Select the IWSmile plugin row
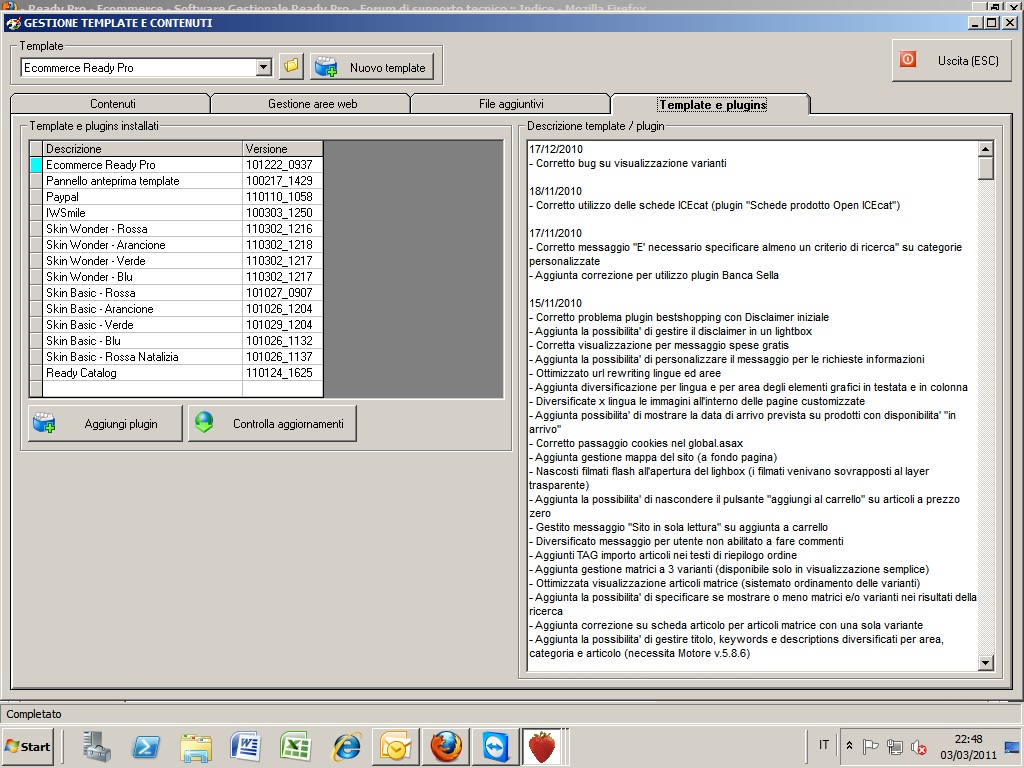 [176, 213]
